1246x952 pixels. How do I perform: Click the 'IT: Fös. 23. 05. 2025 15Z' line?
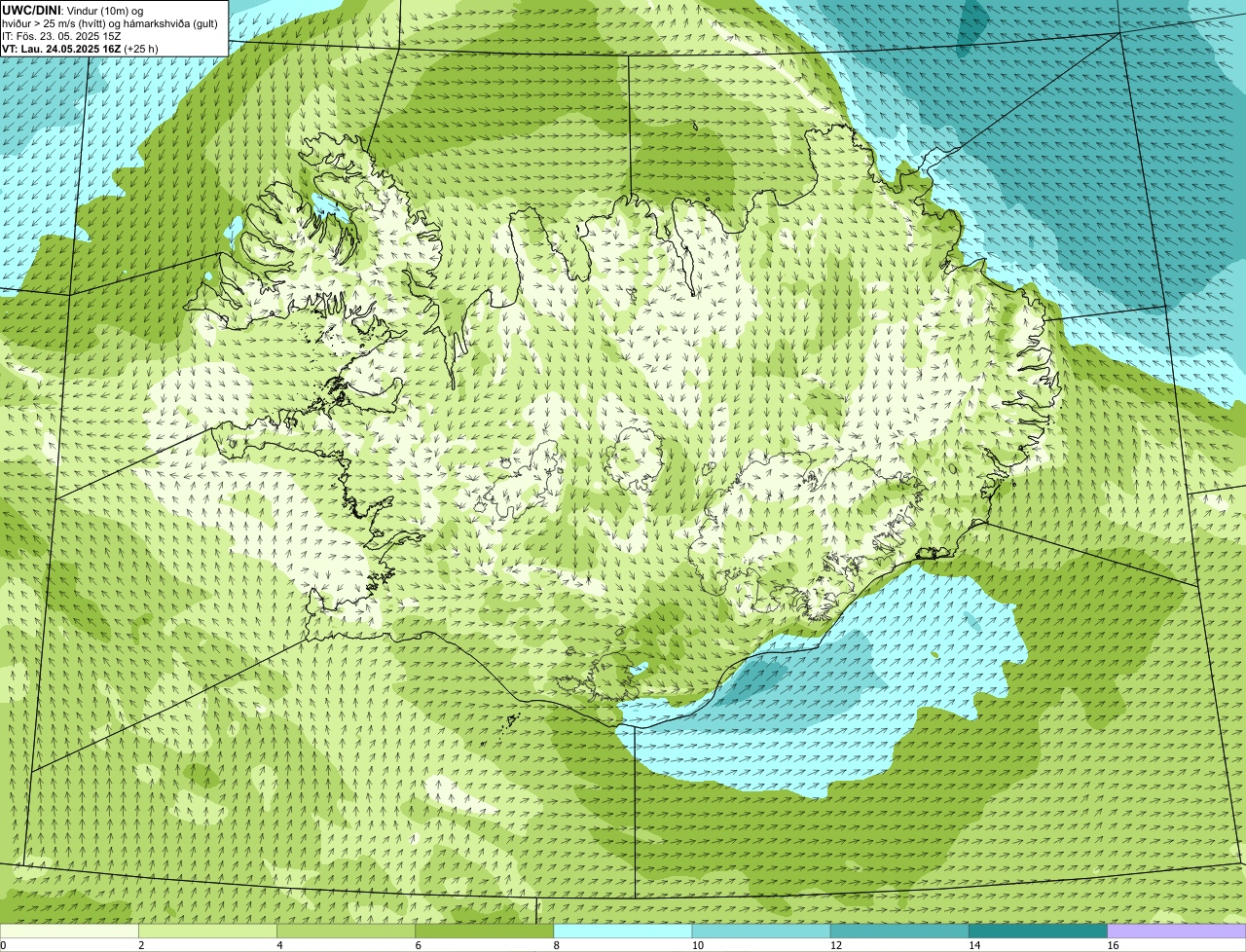pyautogui.click(x=61, y=36)
